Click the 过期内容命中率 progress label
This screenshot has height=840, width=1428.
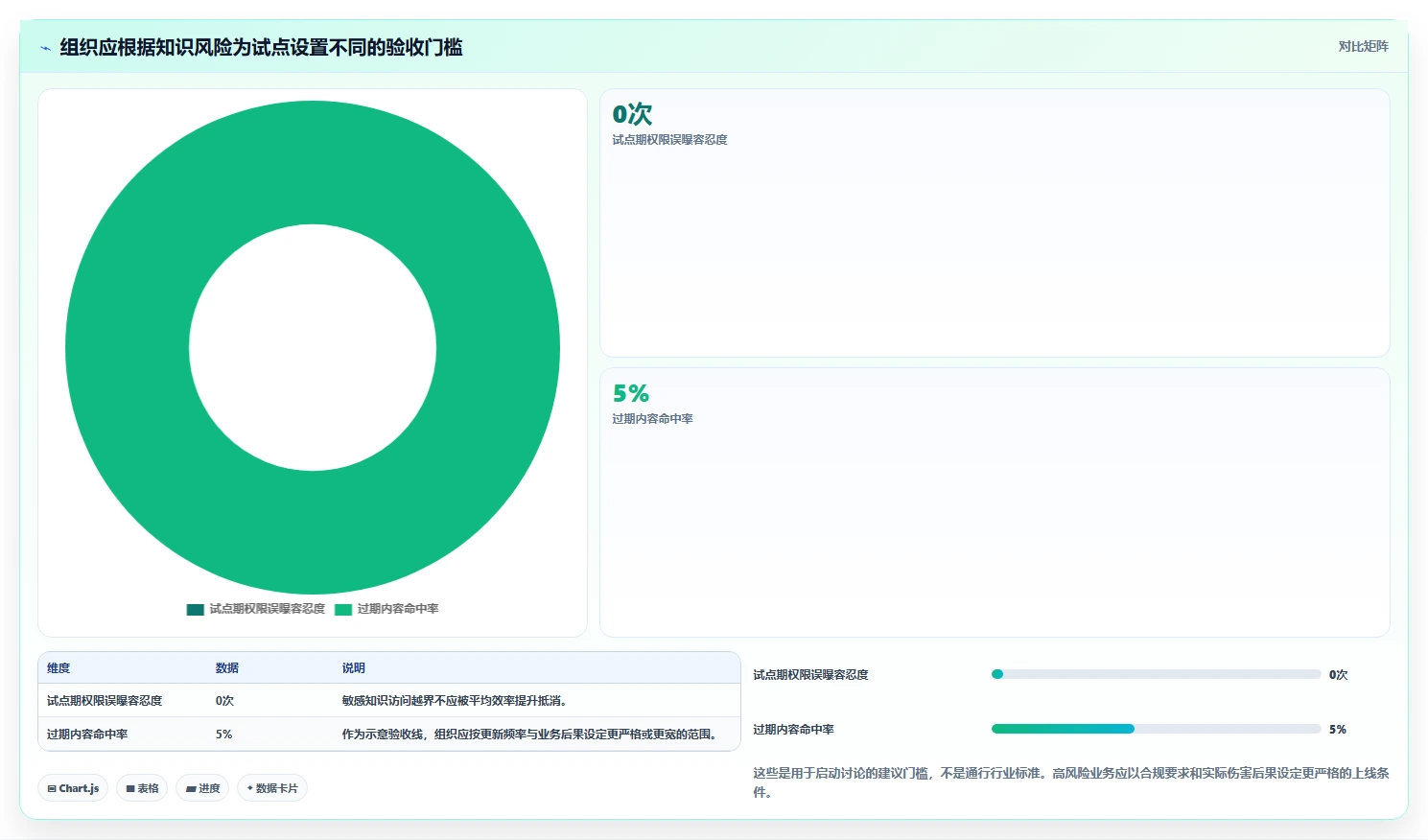(x=793, y=730)
